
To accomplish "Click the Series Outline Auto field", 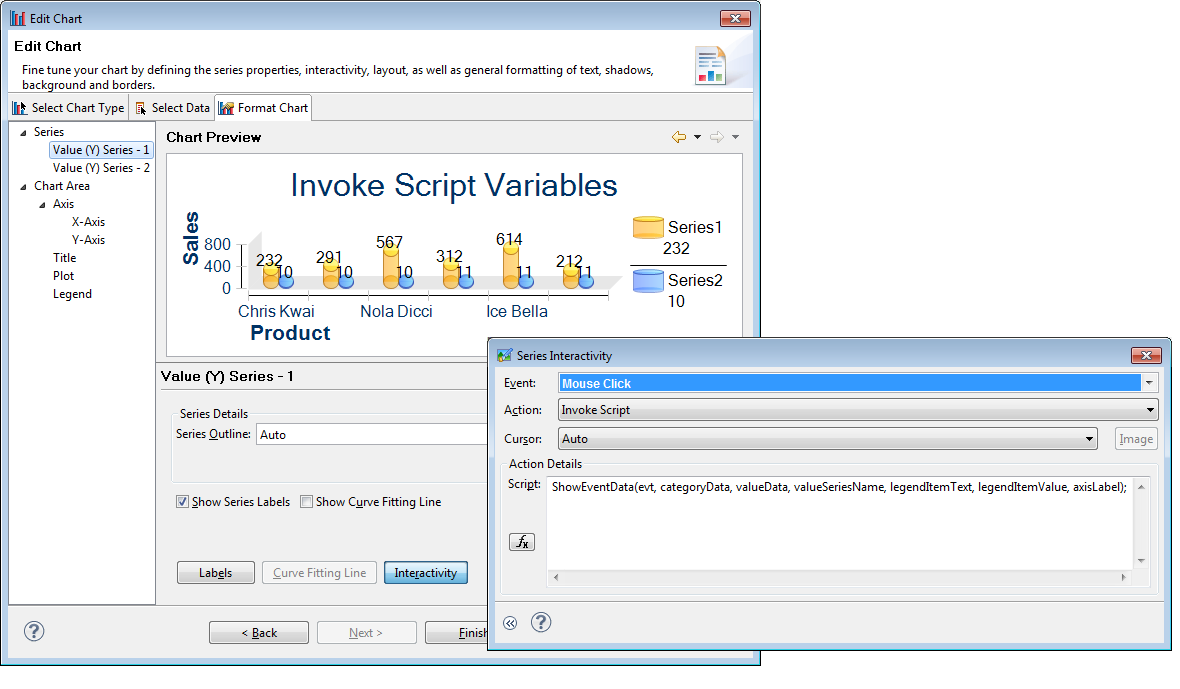I will [x=372, y=434].
